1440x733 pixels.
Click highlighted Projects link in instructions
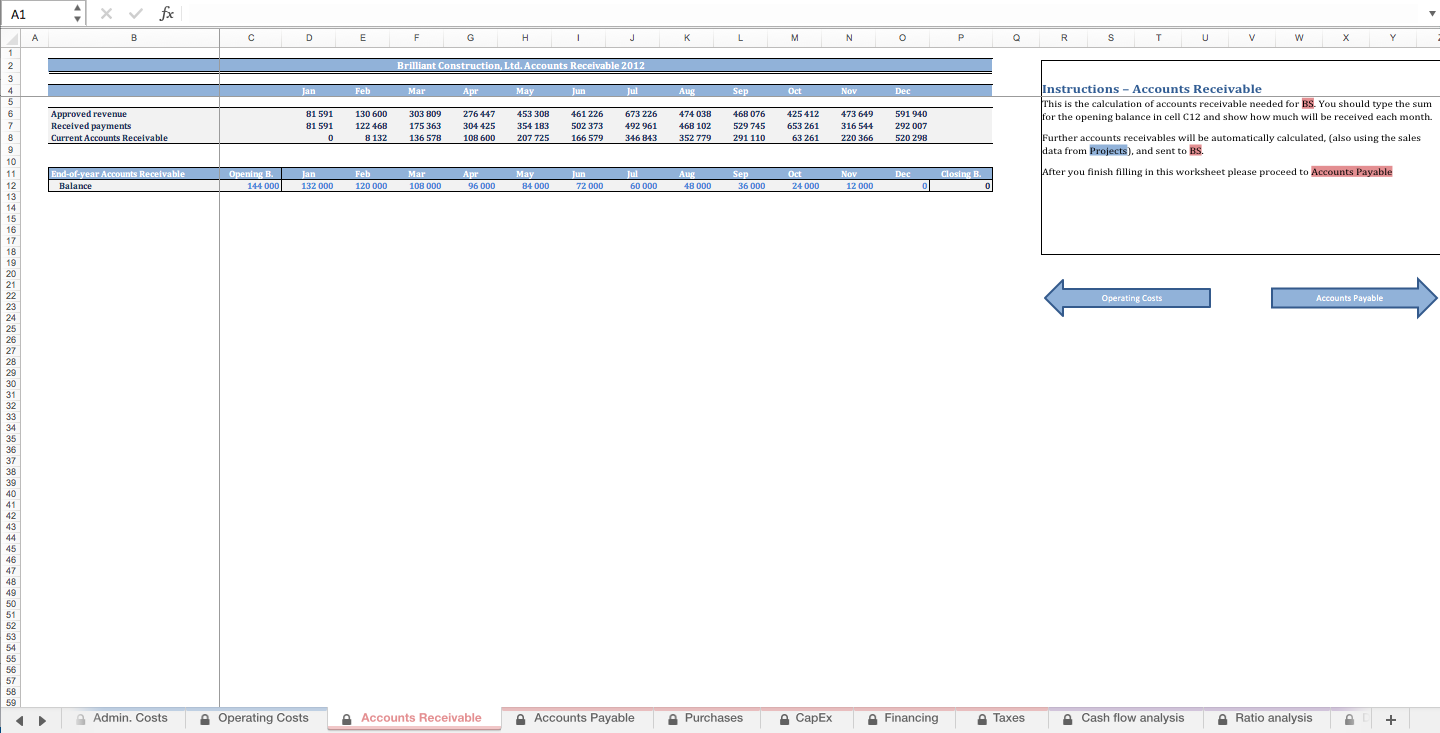(1108, 150)
